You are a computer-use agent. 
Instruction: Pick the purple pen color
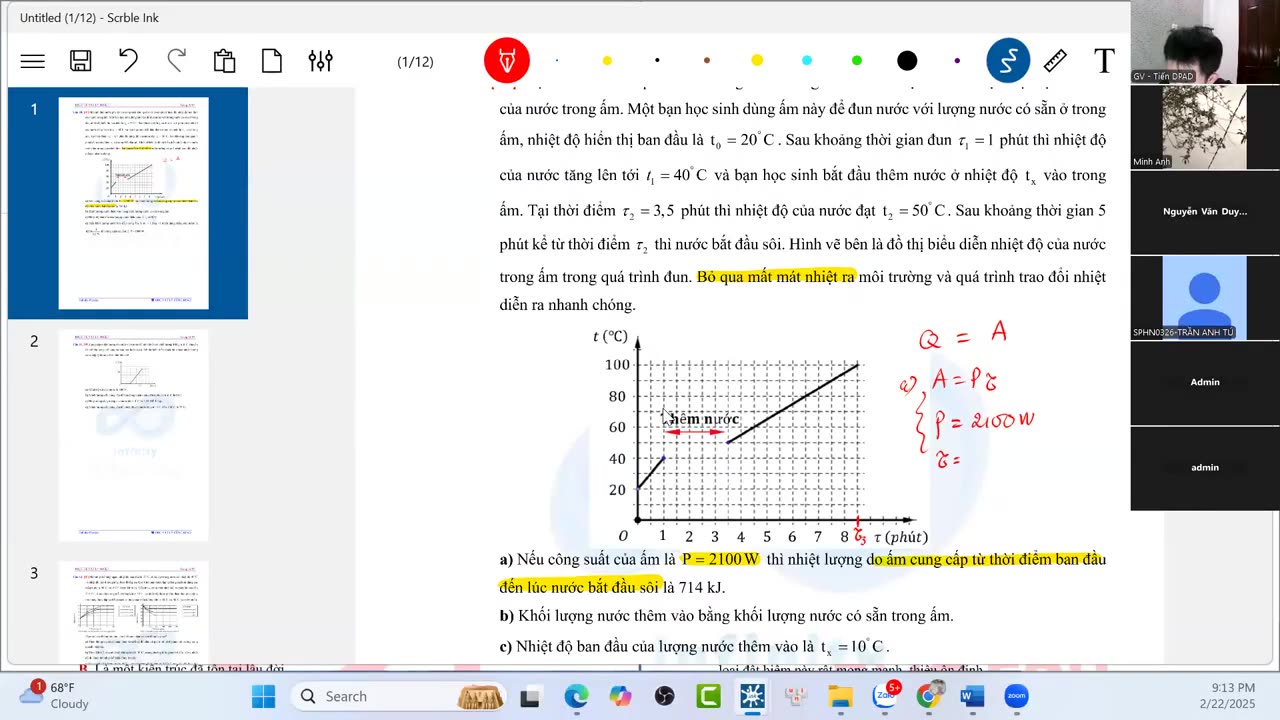click(957, 61)
